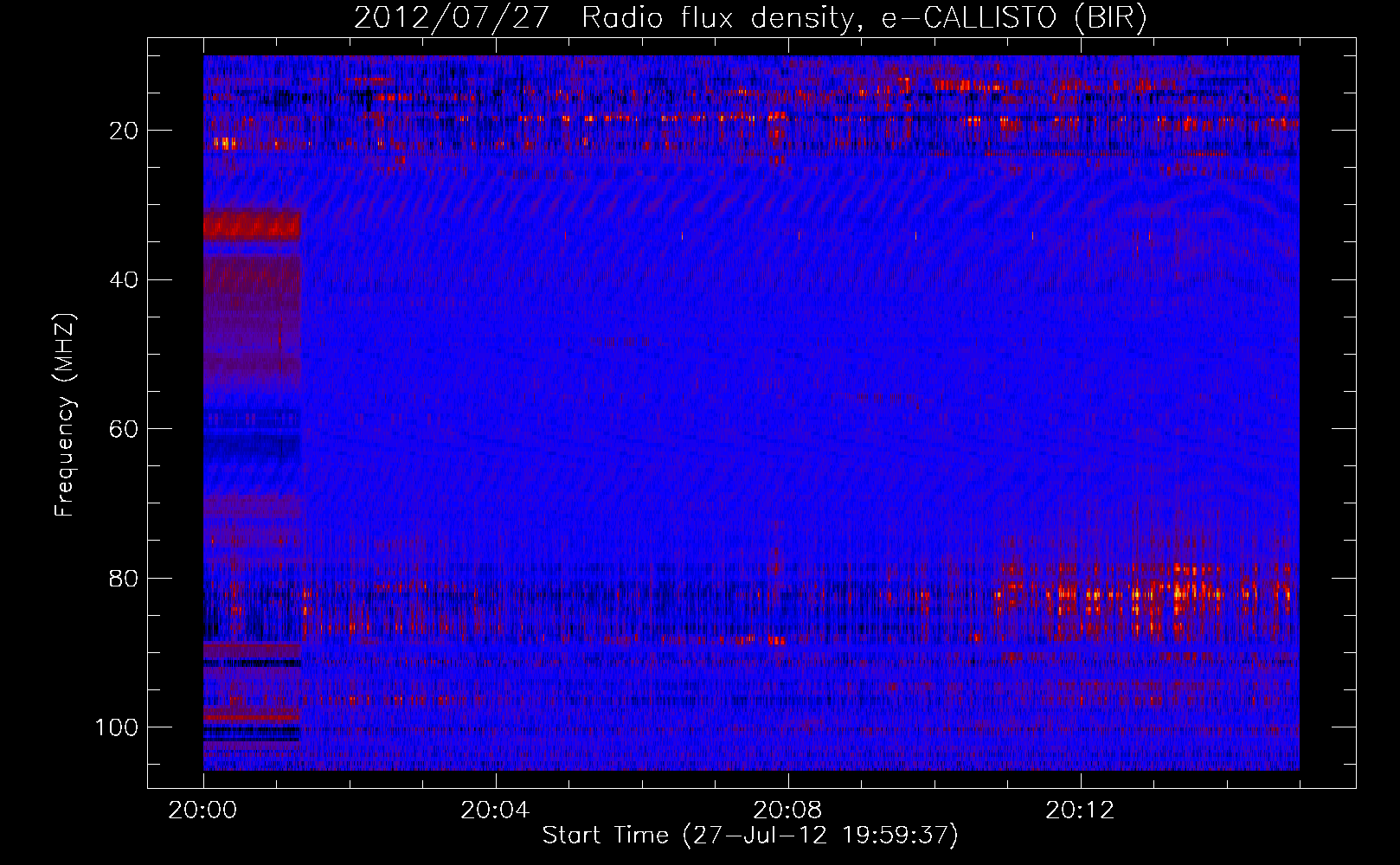Click the '60' frequency tick label
Image resolution: width=1400 pixels, height=865 pixels.
[x=125, y=429]
